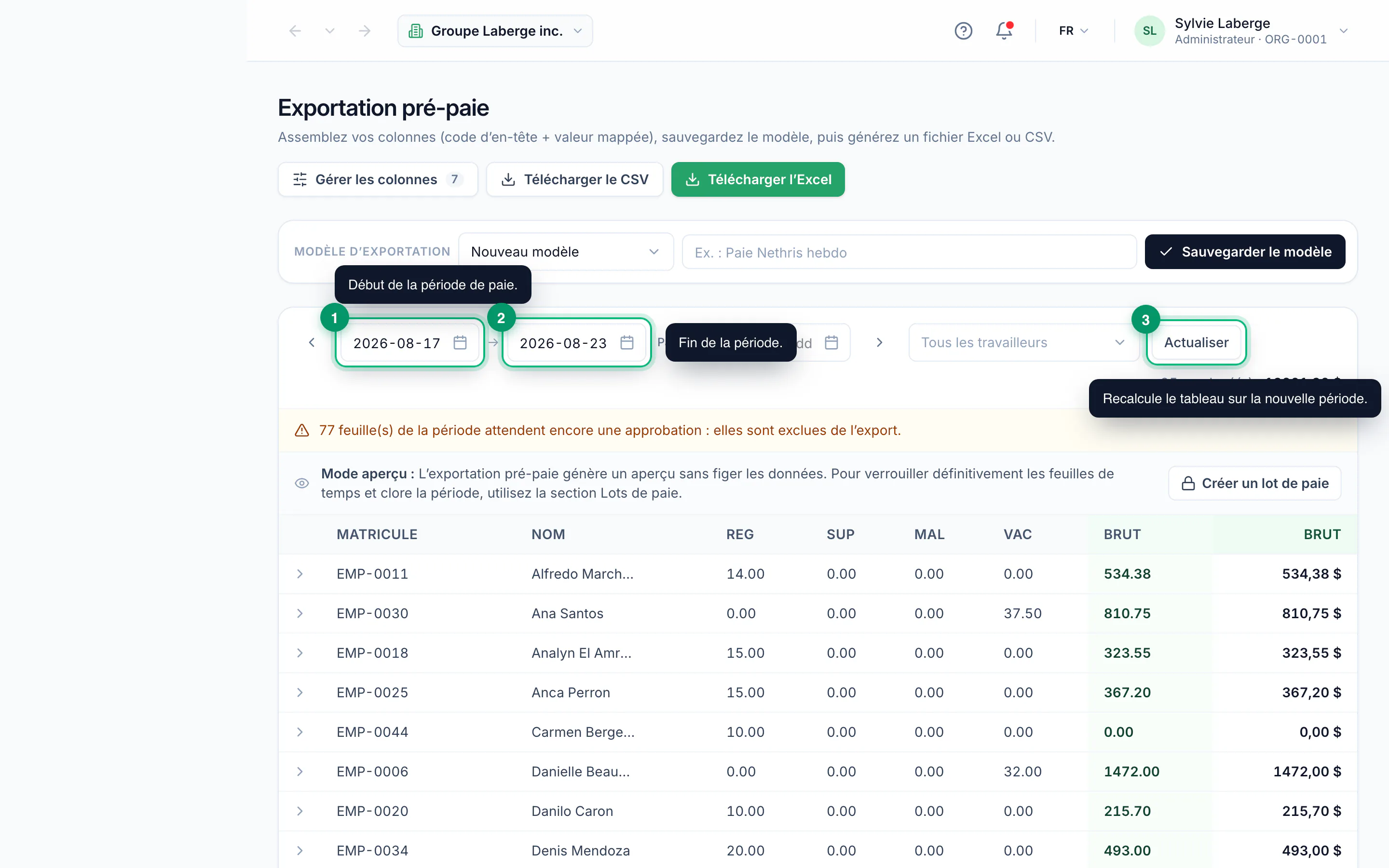Open notifications bell
The width and height of the screenshot is (1389, 868).
coord(1004,31)
